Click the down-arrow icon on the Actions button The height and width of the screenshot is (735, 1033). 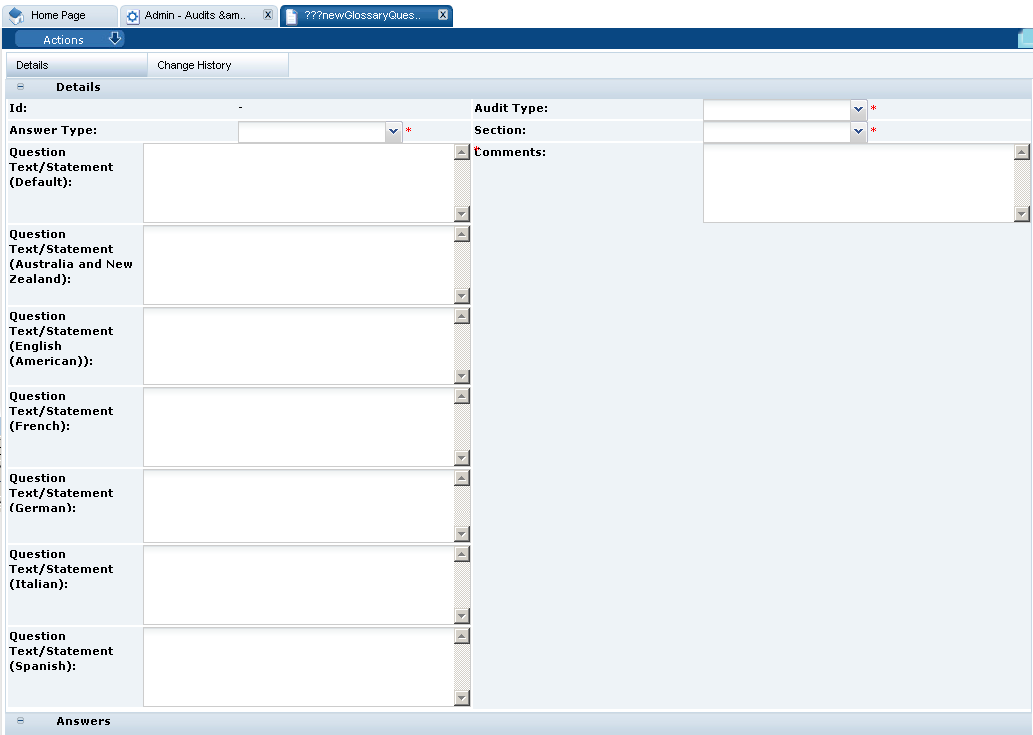(x=113, y=39)
